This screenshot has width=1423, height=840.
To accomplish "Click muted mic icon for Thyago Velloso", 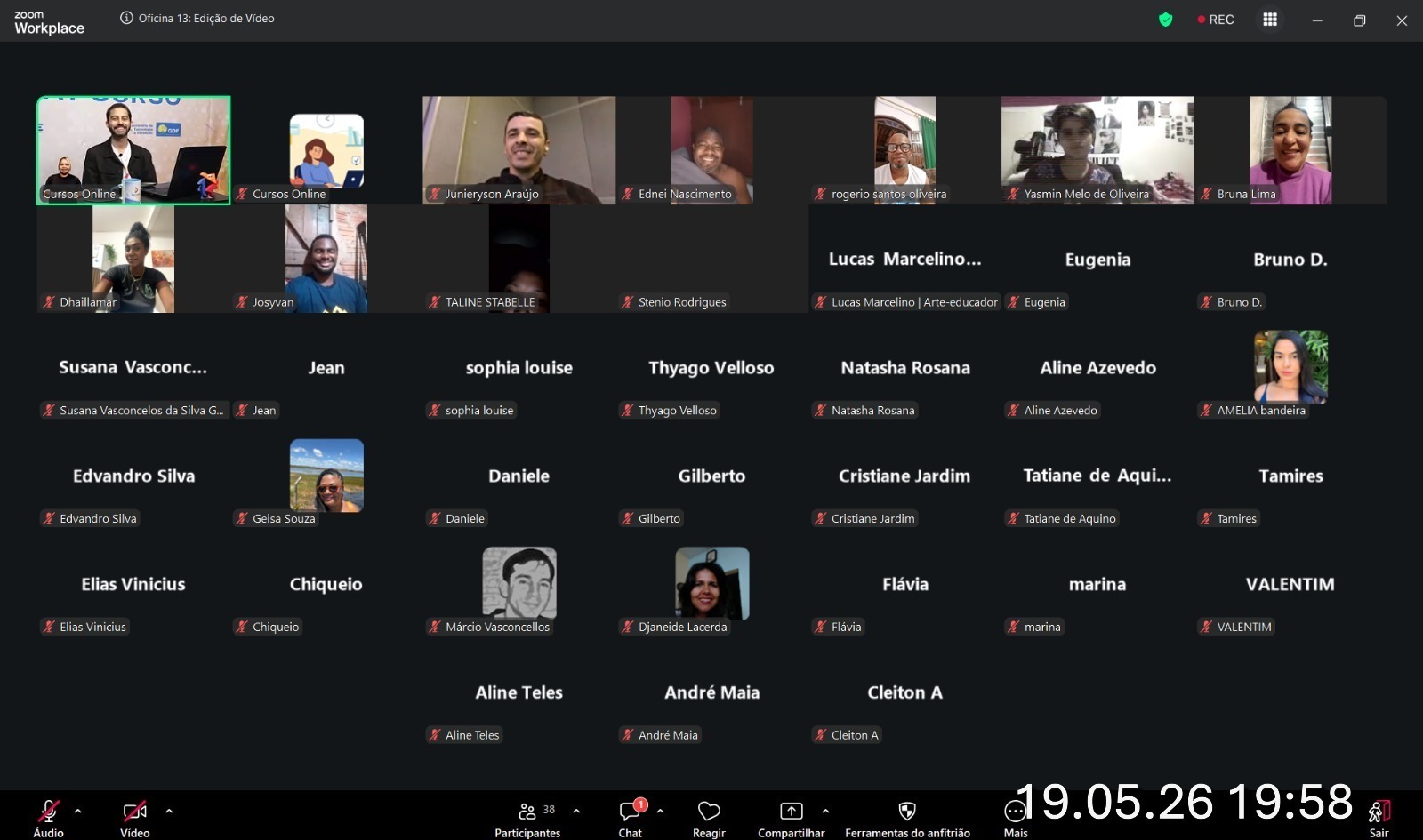I will (628, 411).
